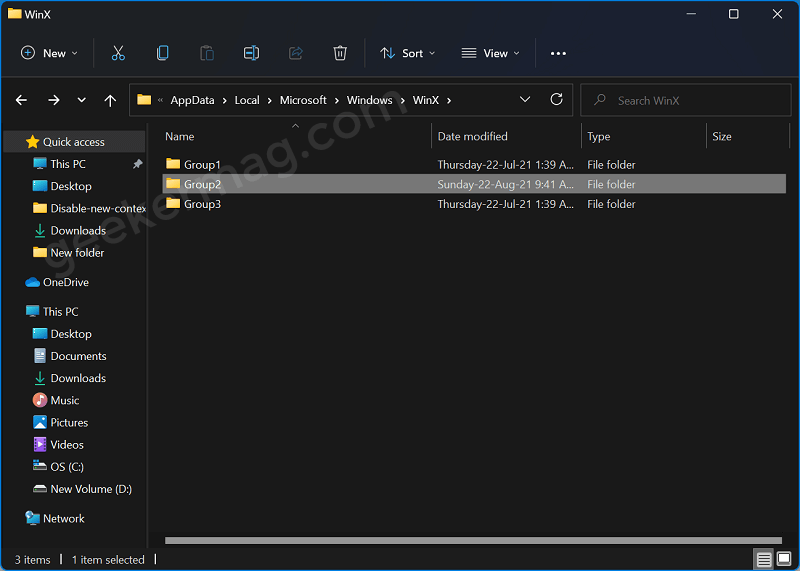
Task: Click the Network icon in sidebar
Action: [33, 518]
